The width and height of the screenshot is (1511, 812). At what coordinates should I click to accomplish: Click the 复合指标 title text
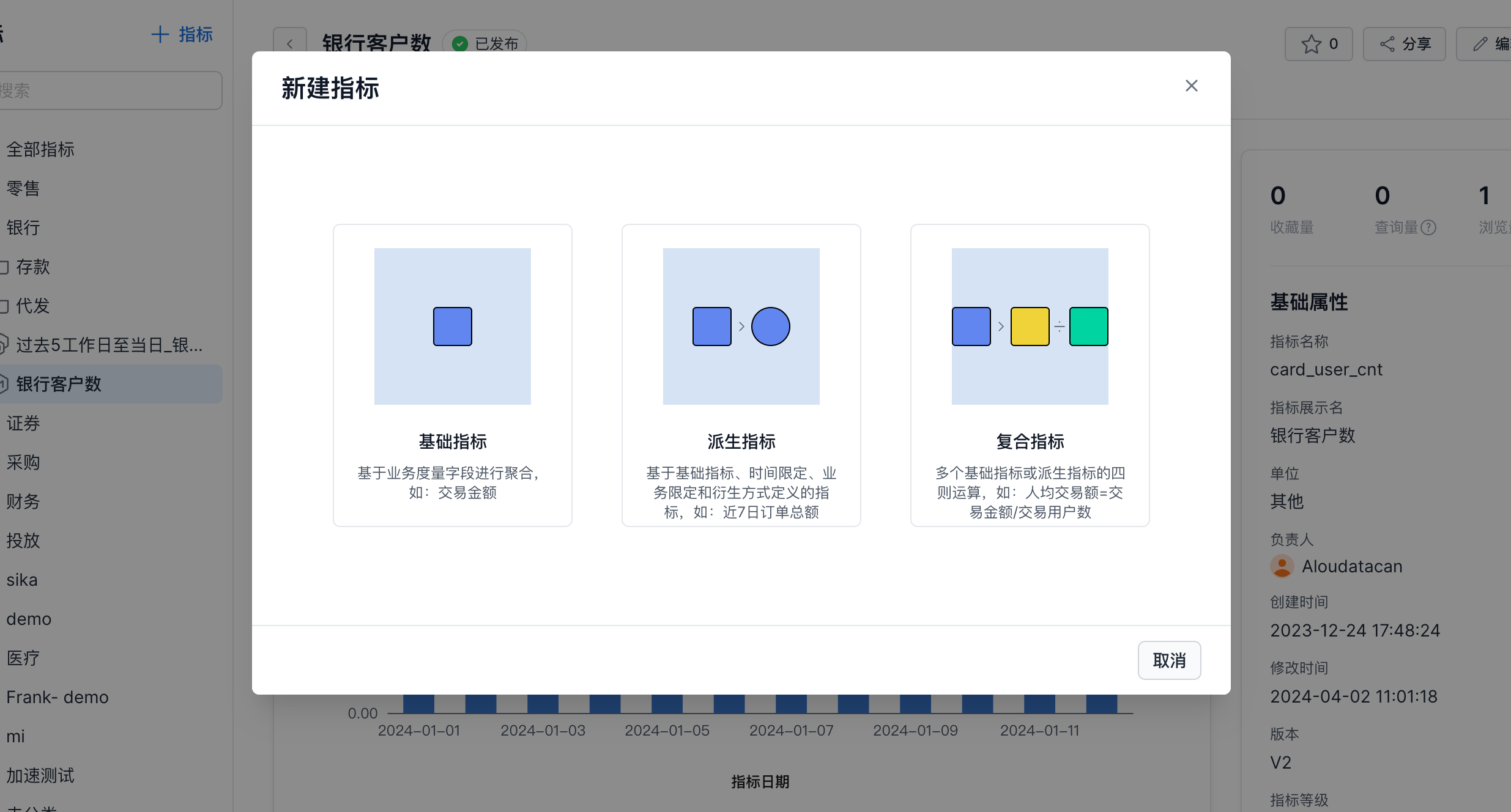click(x=1030, y=441)
